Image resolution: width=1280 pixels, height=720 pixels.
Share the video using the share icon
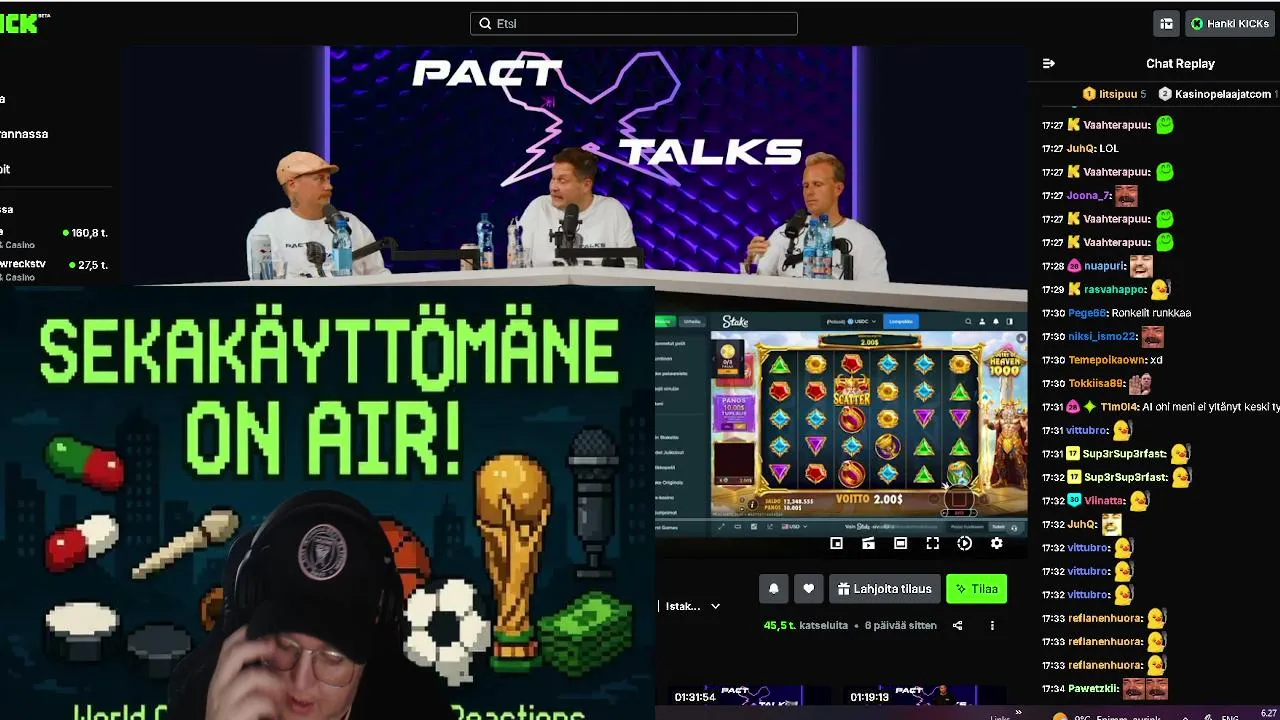click(957, 626)
